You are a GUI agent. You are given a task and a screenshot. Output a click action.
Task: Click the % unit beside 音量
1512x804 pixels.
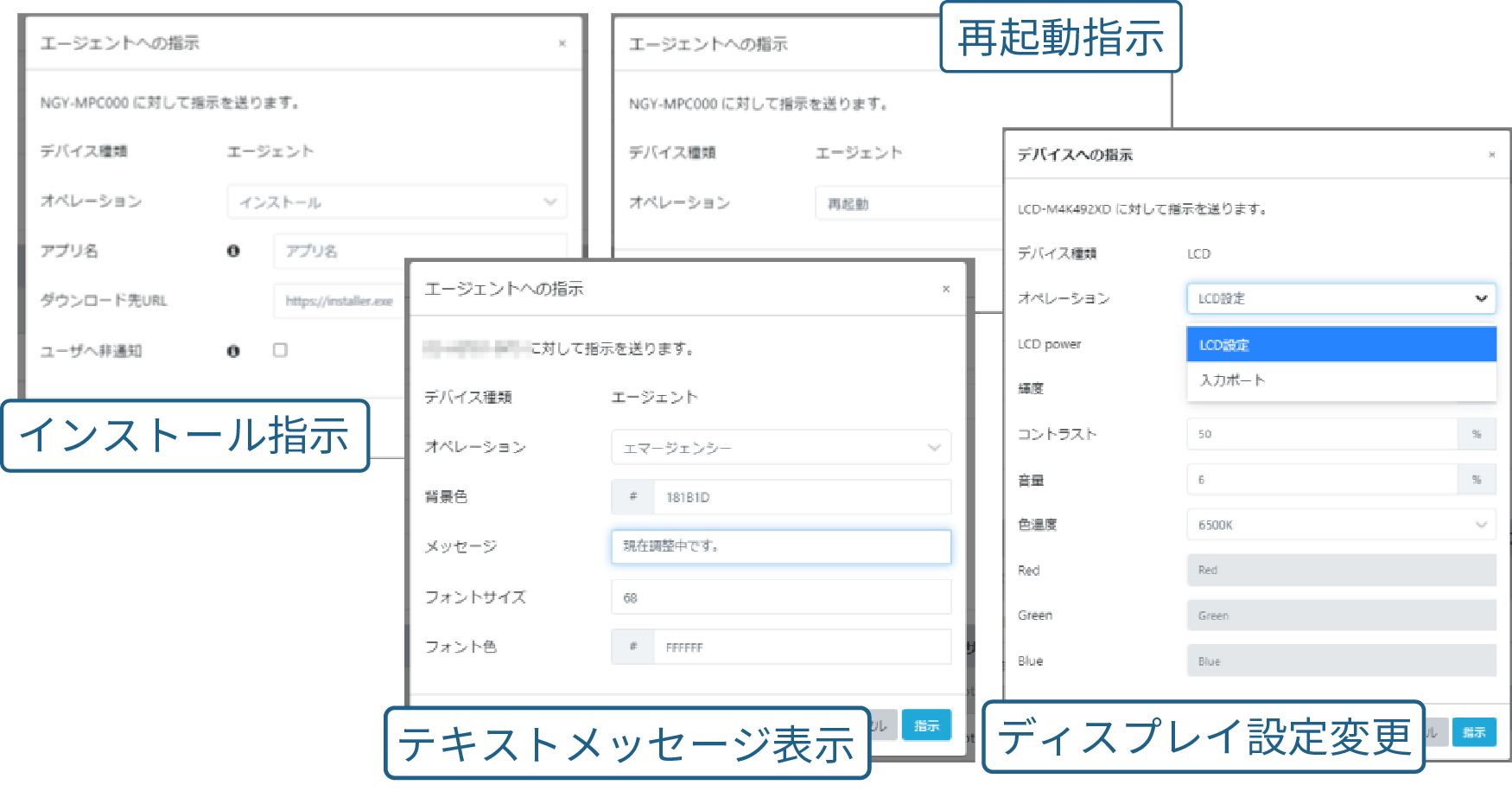(1477, 479)
